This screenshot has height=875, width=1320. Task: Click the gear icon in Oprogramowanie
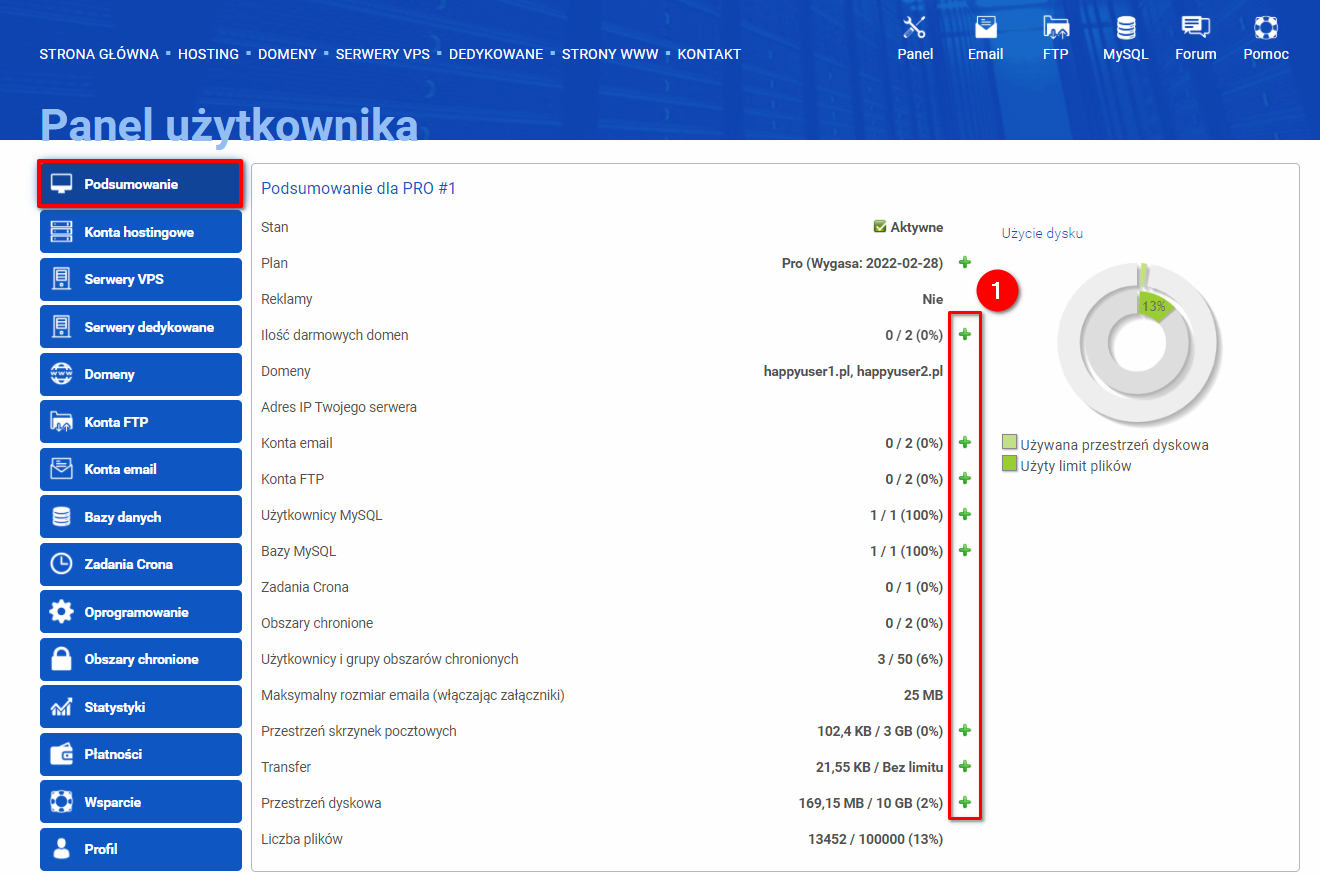point(62,612)
